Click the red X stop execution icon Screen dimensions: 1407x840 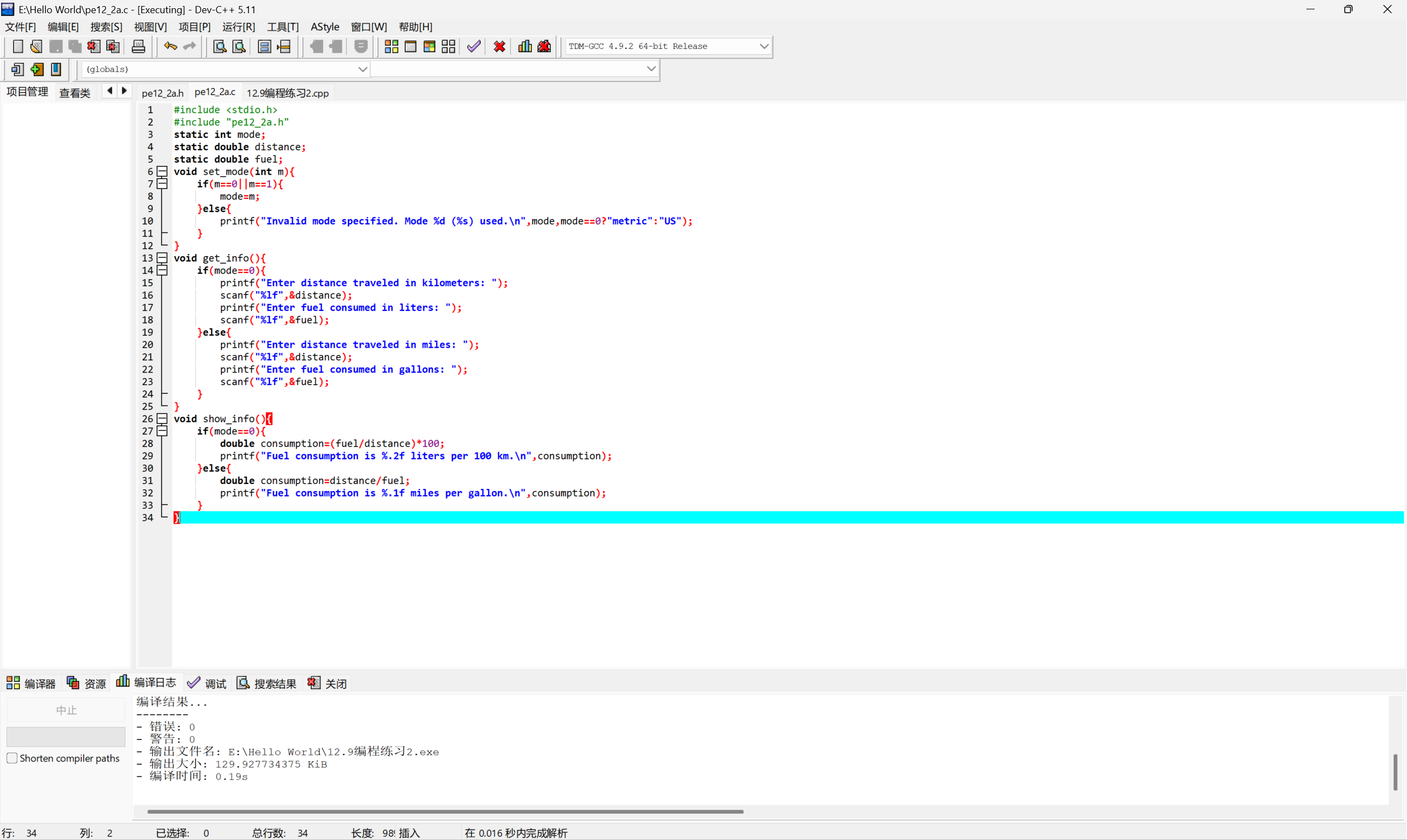[500, 46]
